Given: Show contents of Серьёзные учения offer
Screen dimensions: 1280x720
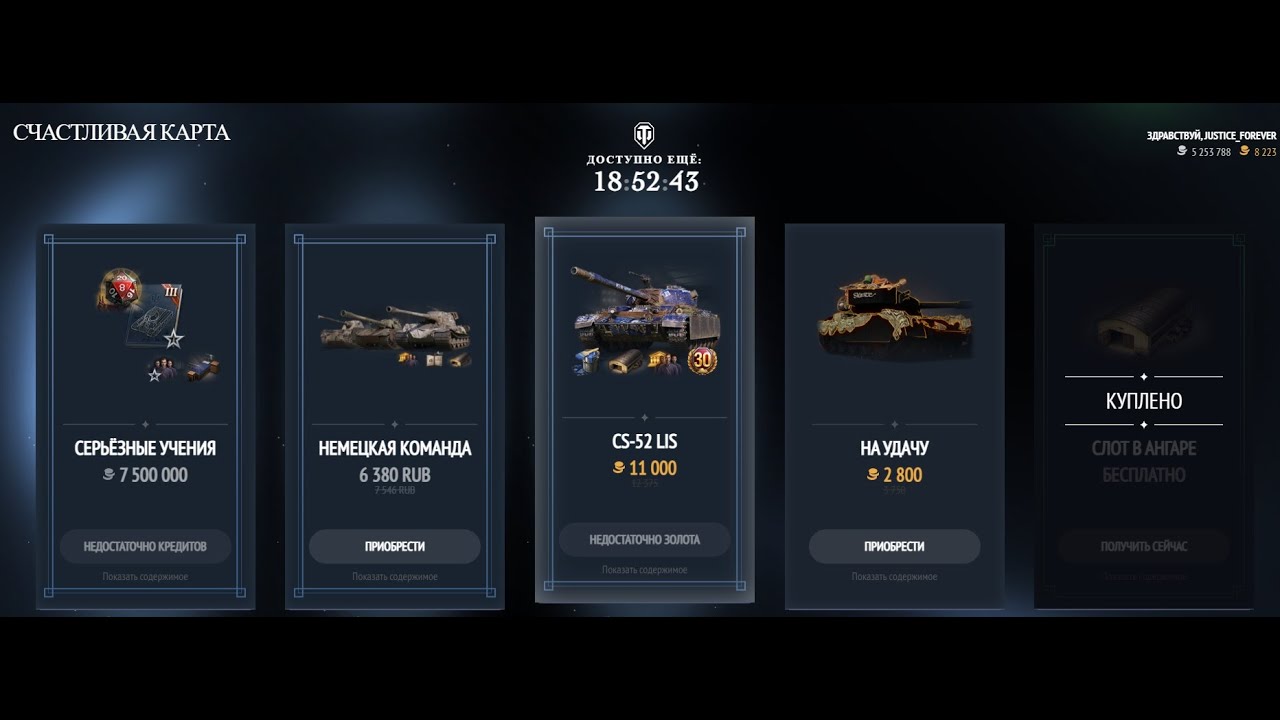Looking at the screenshot, I should (x=145, y=577).
